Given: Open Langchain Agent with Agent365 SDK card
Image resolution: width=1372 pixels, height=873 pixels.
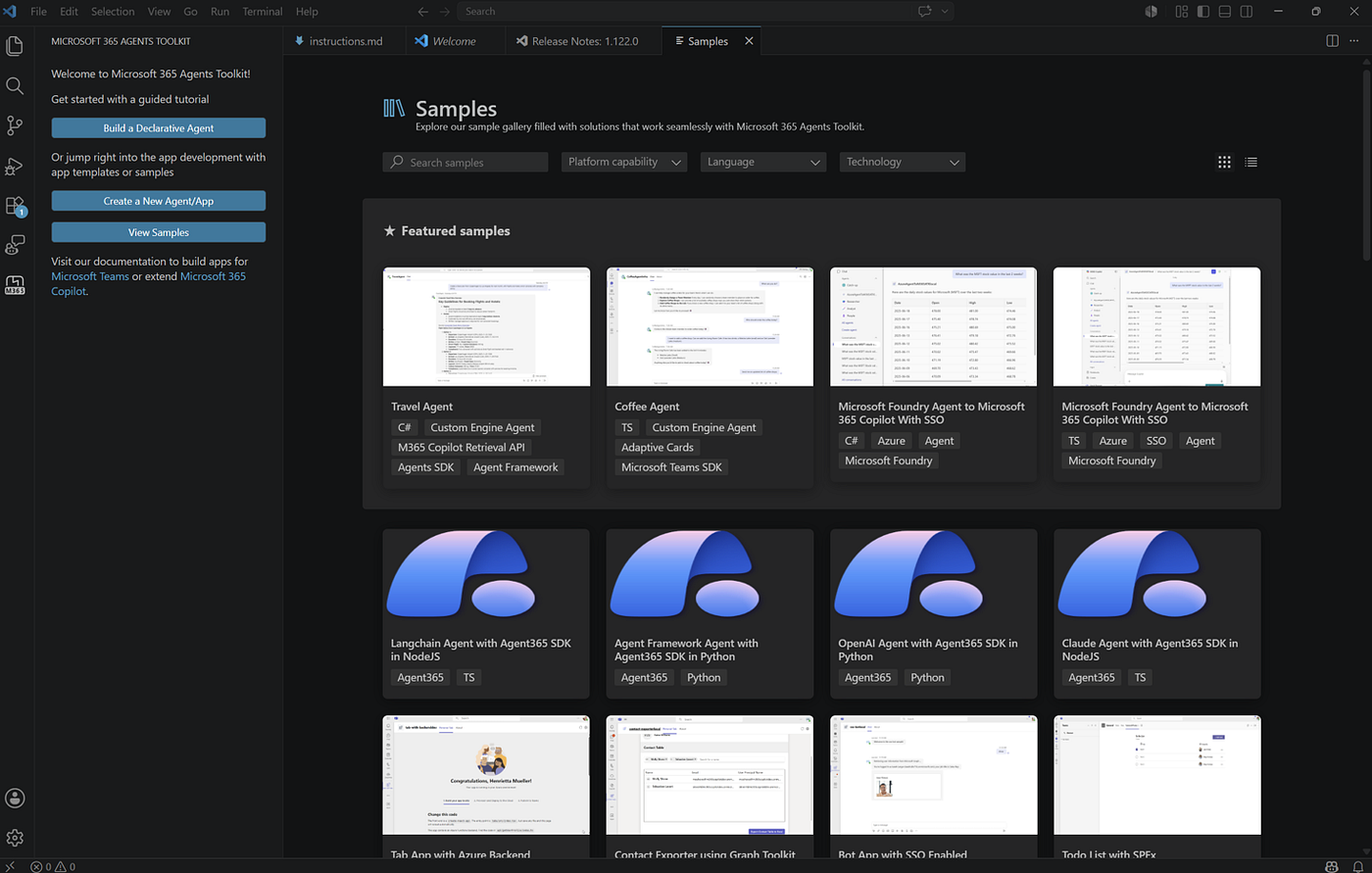Looking at the screenshot, I should click(x=486, y=613).
